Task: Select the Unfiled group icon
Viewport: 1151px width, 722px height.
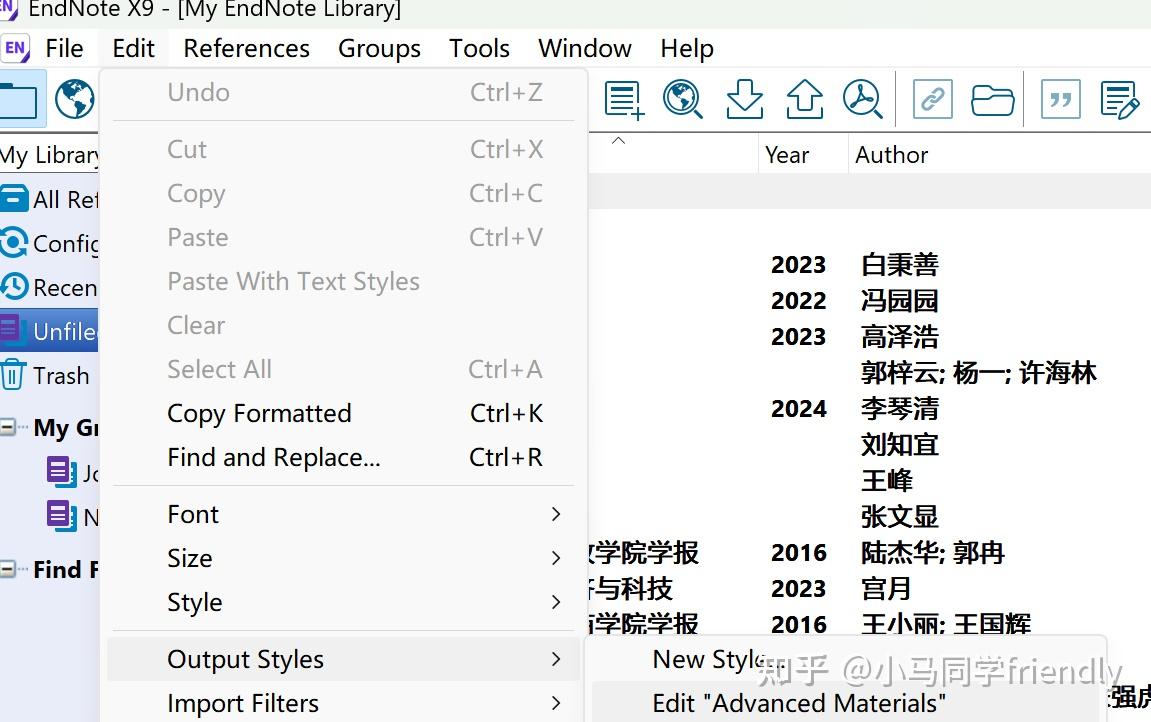Action: [x=14, y=331]
